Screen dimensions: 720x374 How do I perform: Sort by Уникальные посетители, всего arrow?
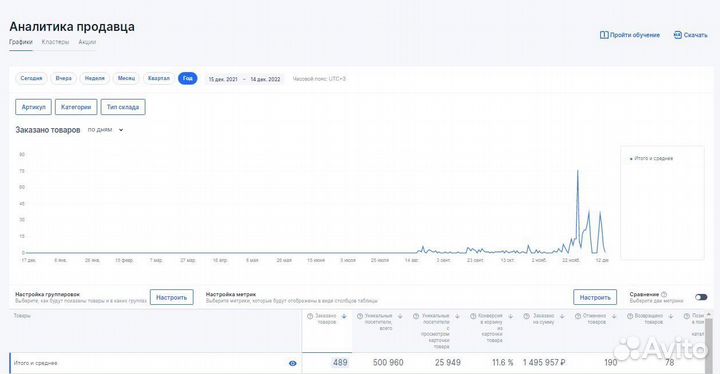click(x=400, y=316)
